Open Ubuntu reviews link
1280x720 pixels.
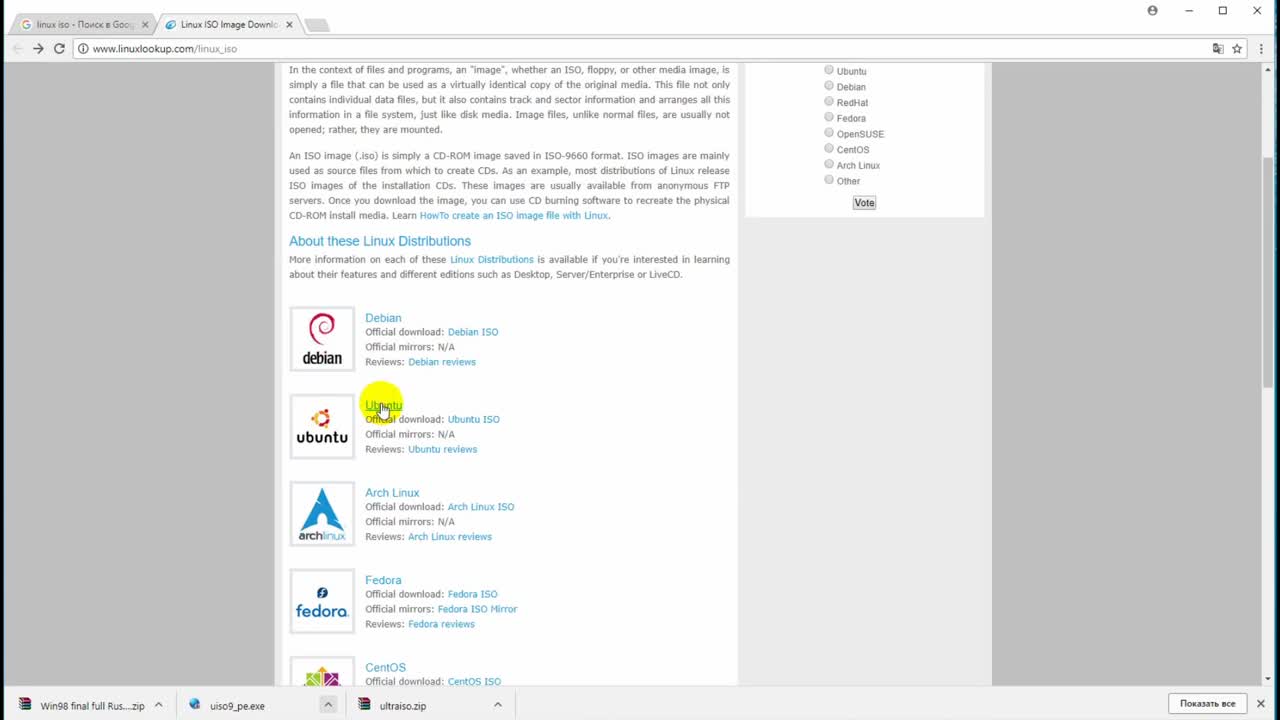(443, 449)
